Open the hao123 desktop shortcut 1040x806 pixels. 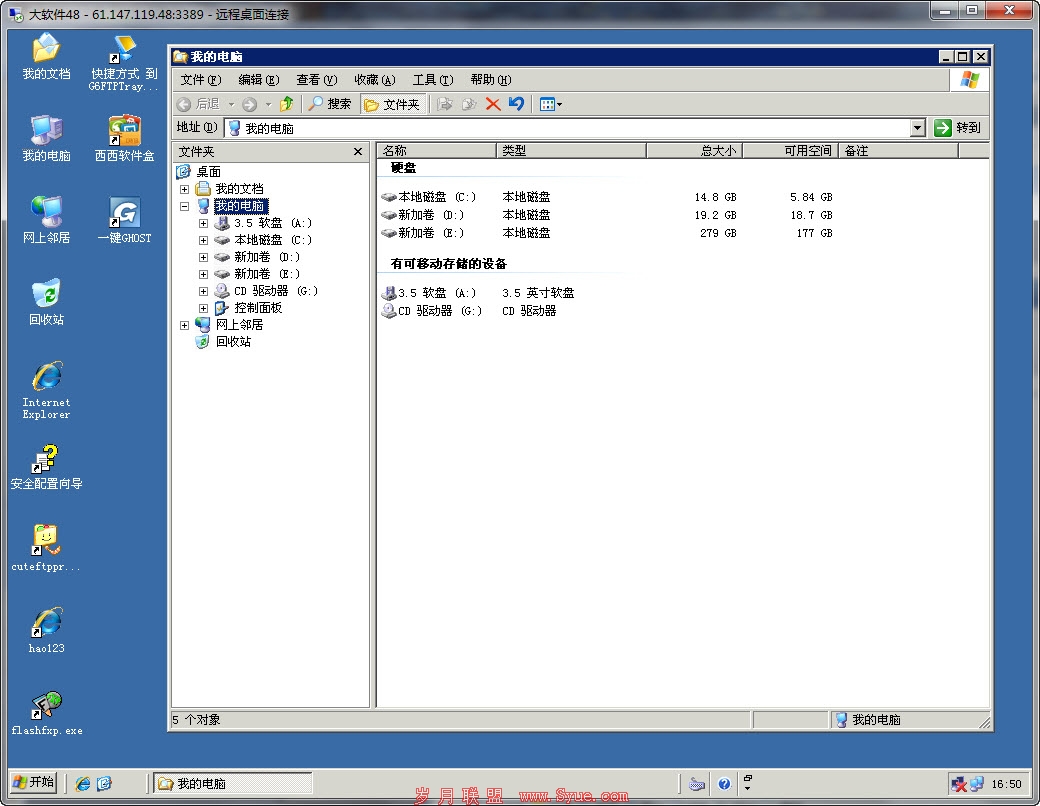(x=46, y=630)
